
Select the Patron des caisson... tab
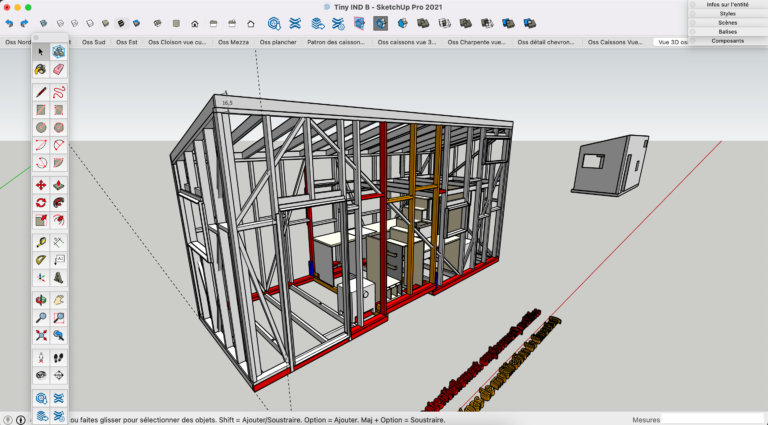point(336,42)
